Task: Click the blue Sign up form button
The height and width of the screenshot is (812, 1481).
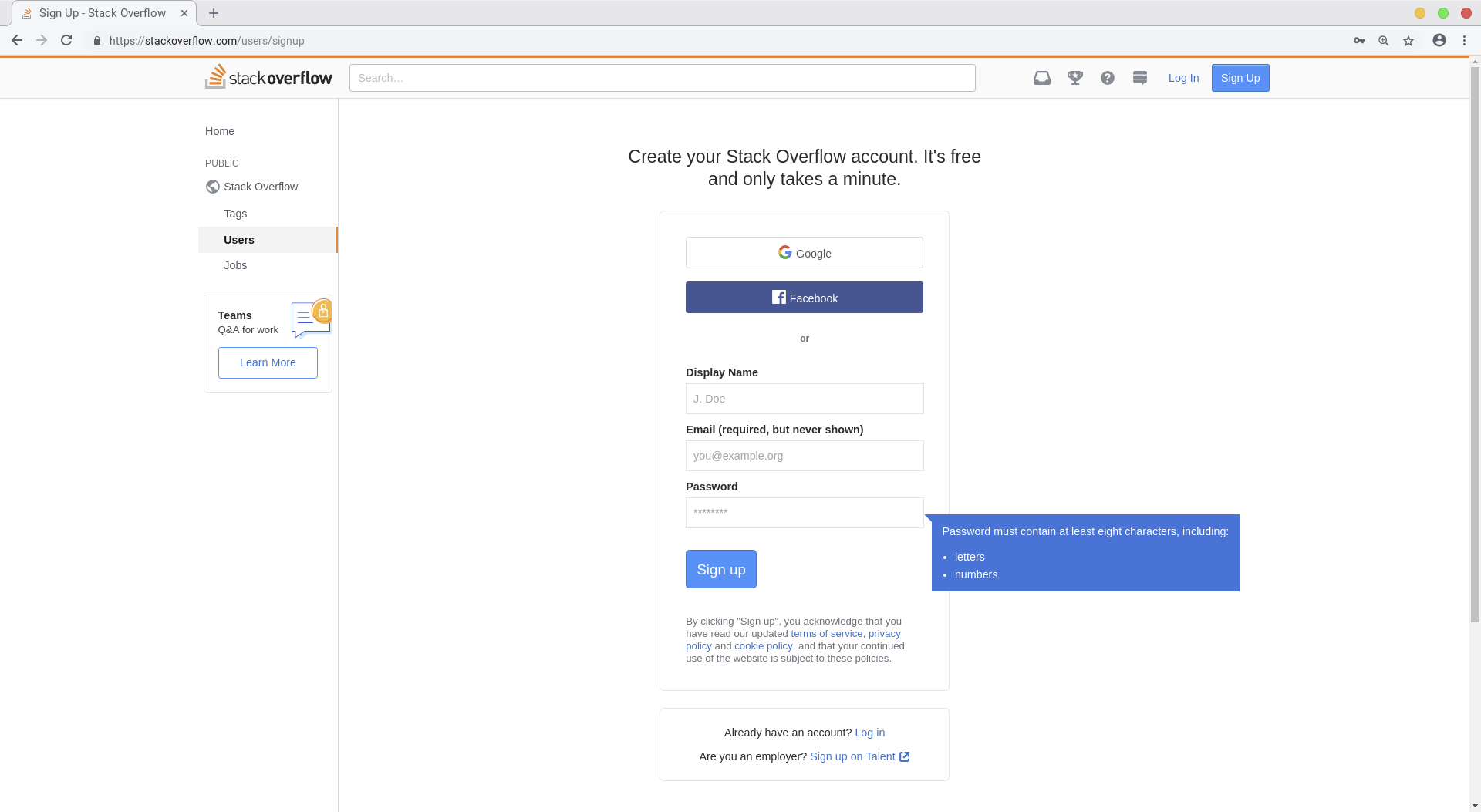Action: 721,569
